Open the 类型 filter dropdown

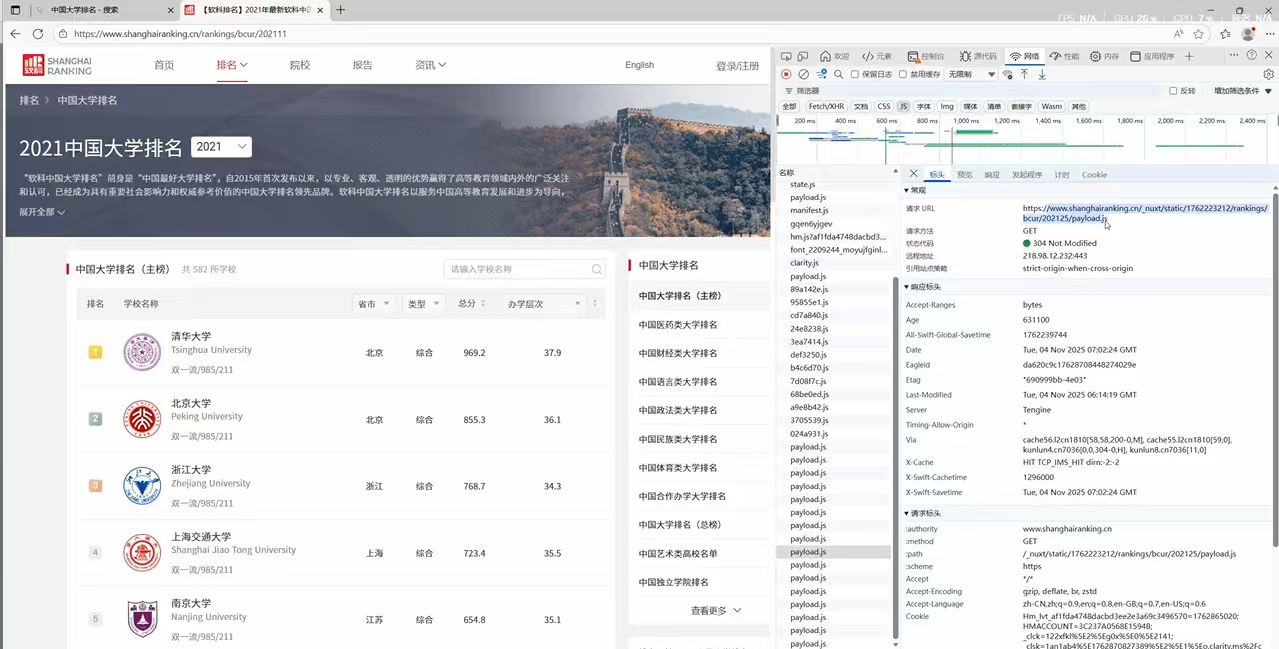(x=424, y=304)
